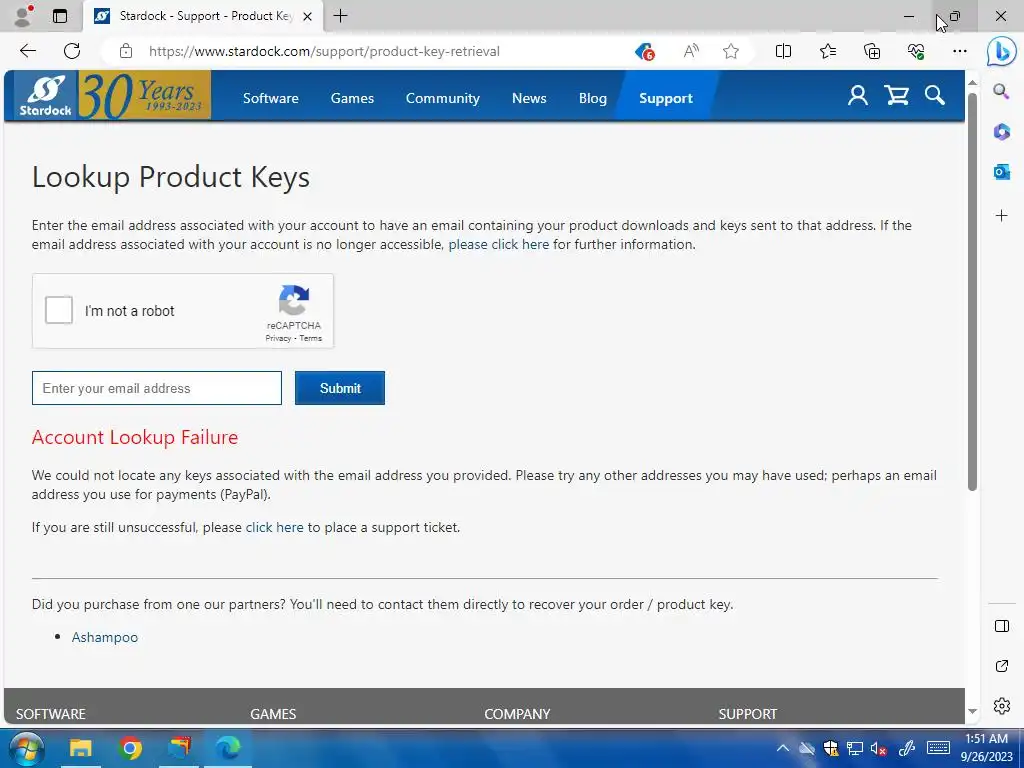Click the COMPANY footer heading
This screenshot has height=768, width=1024.
tap(517, 714)
